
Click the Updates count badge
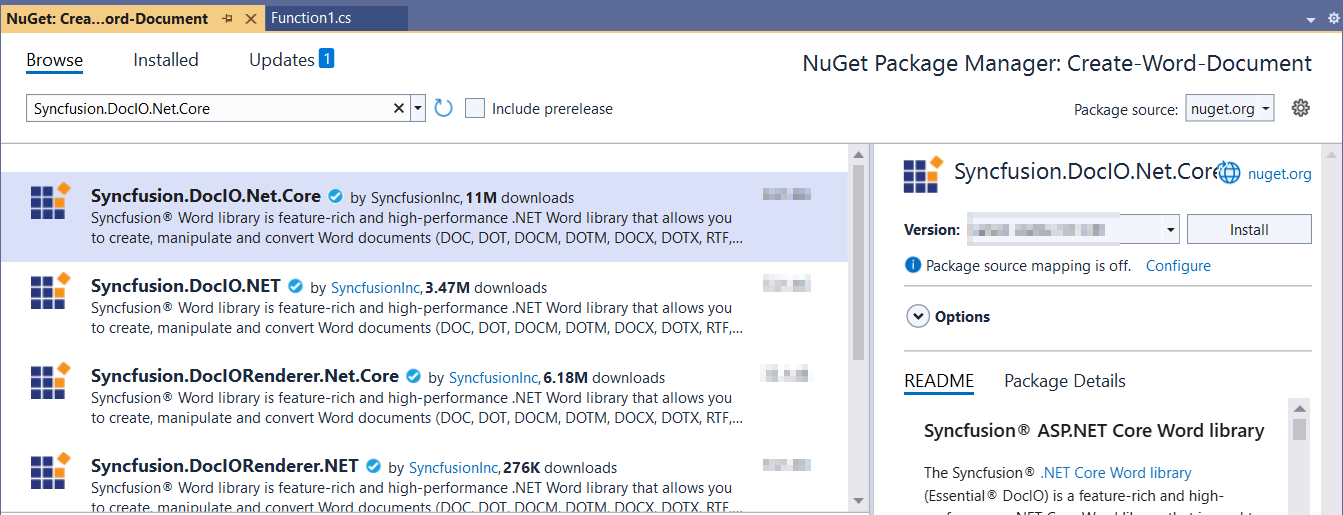[x=326, y=59]
